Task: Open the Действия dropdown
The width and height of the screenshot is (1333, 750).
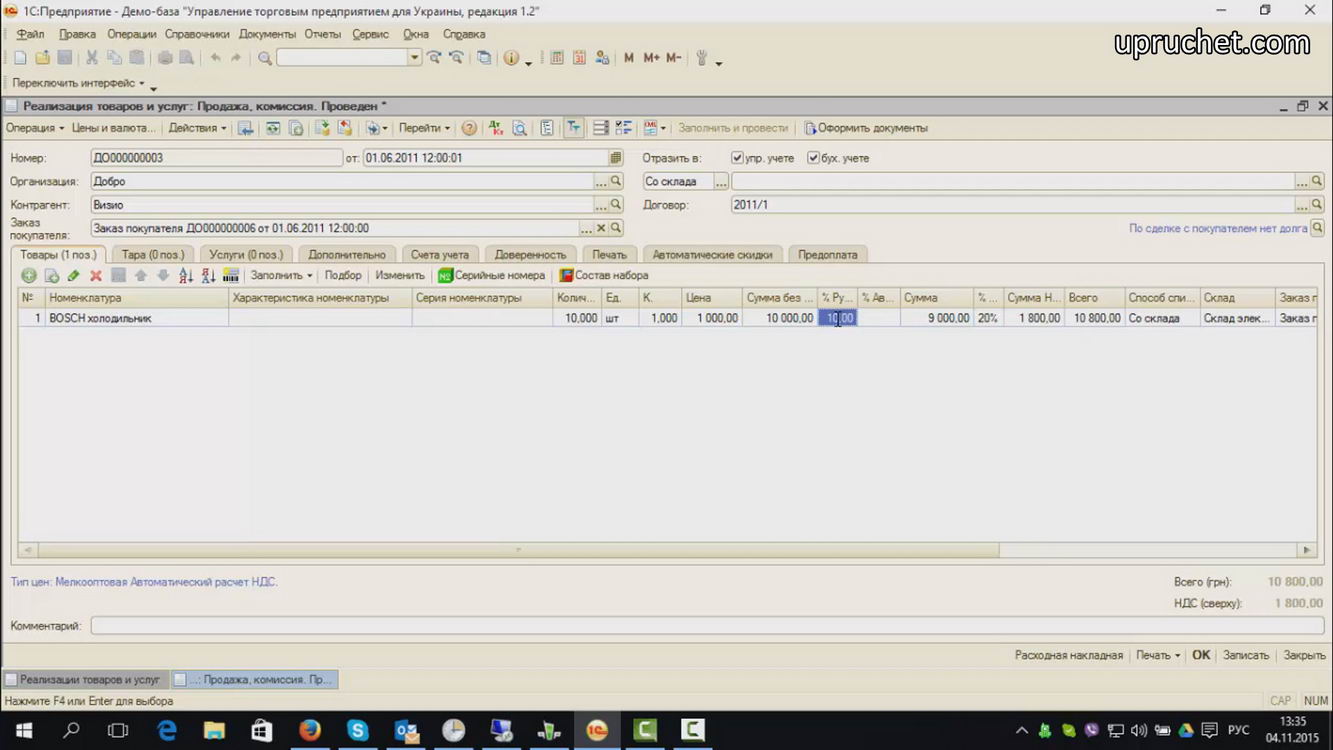Action: tap(197, 128)
